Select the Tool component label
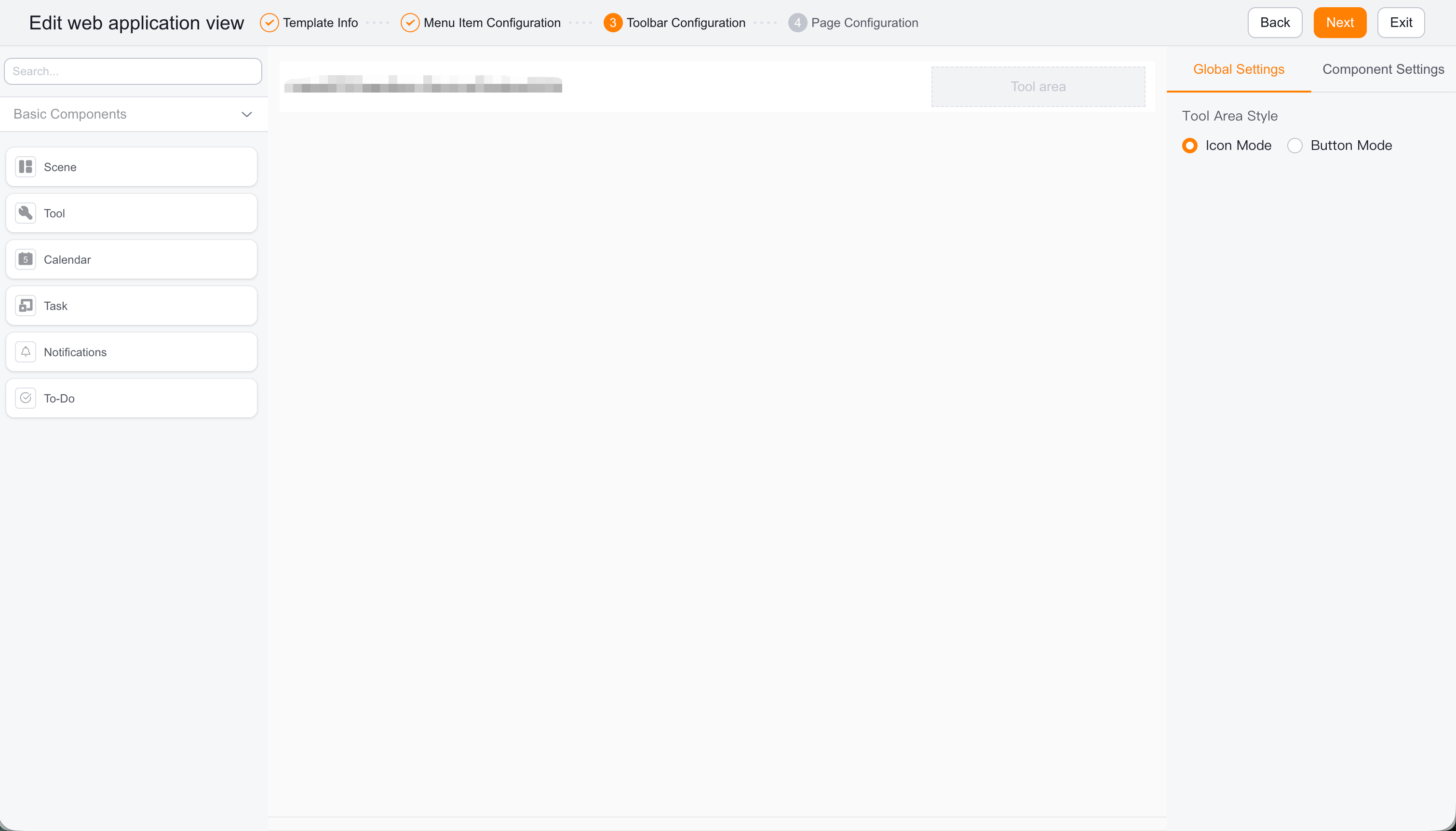 (x=54, y=214)
